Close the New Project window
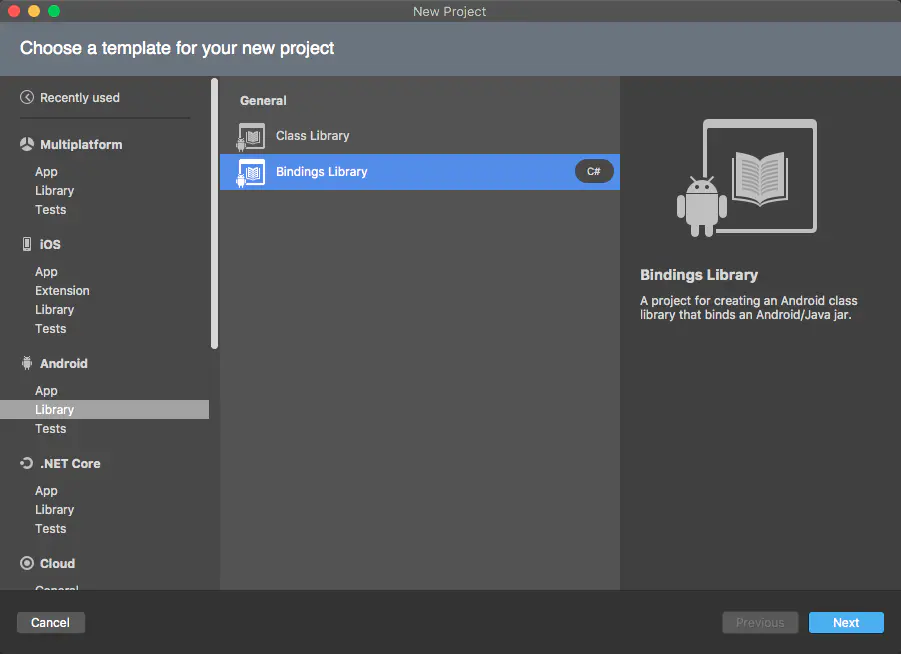This screenshot has height=654, width=901. [x=14, y=11]
